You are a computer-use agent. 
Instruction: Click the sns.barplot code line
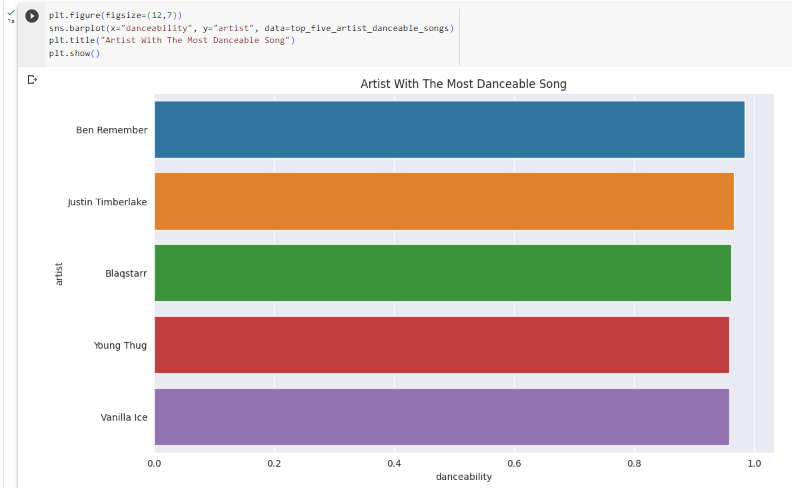pos(251,28)
